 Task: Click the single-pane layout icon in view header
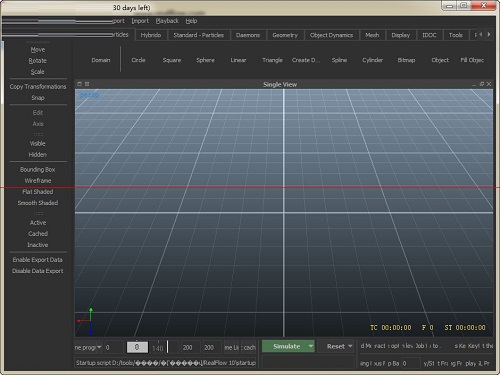[x=79, y=84]
